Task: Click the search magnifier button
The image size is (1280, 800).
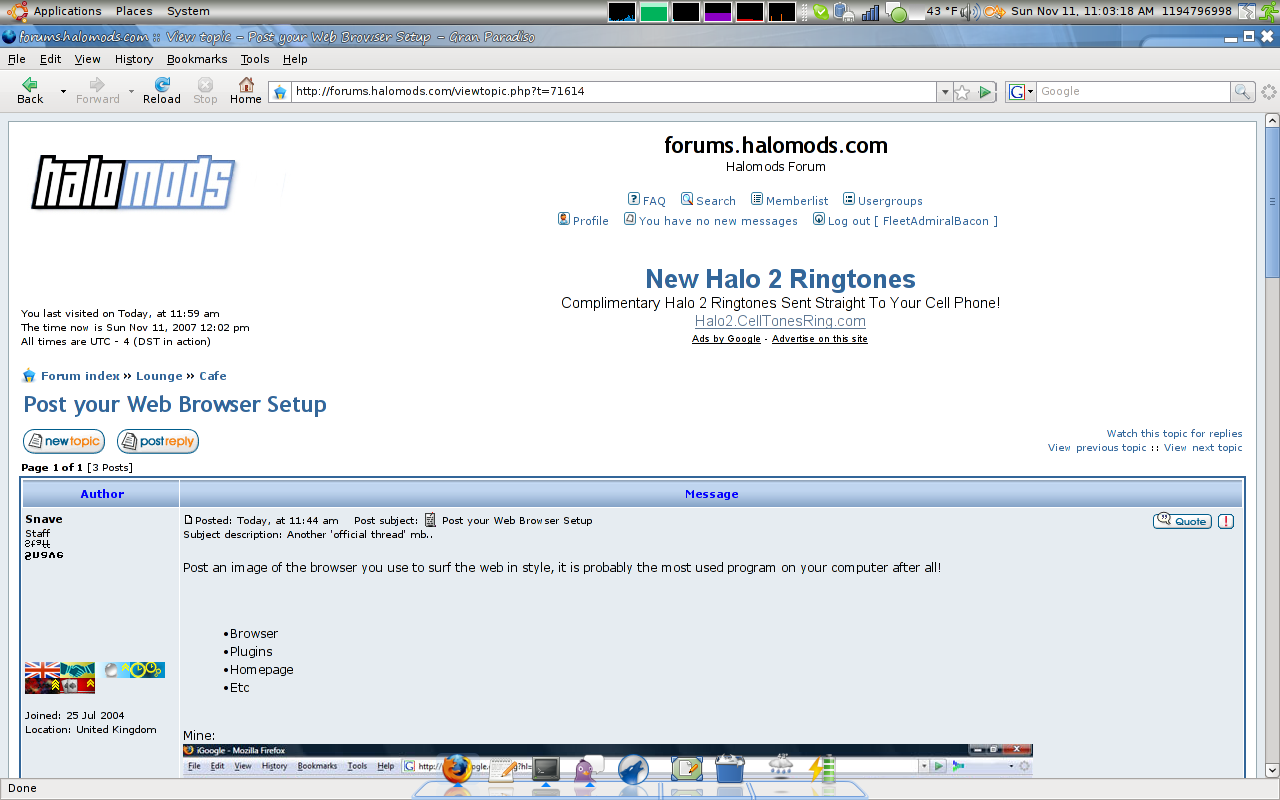Action: coord(1242,92)
